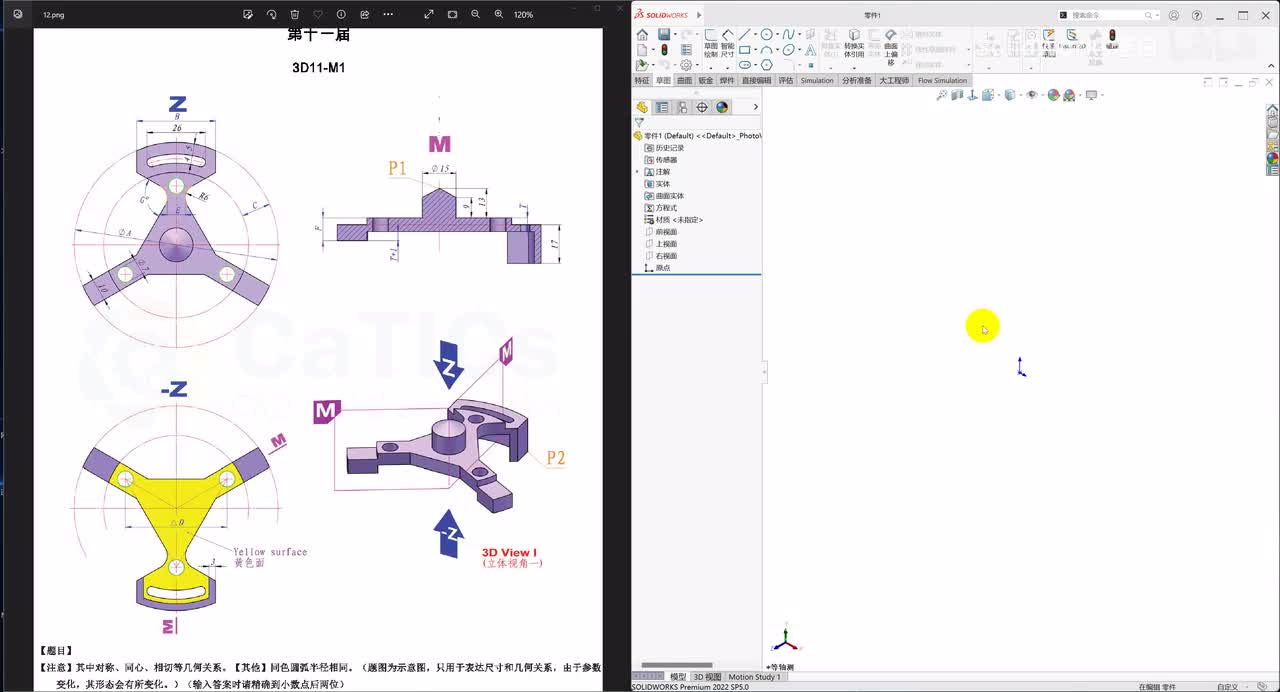Open SolidWorks options gear icon

tap(686, 65)
